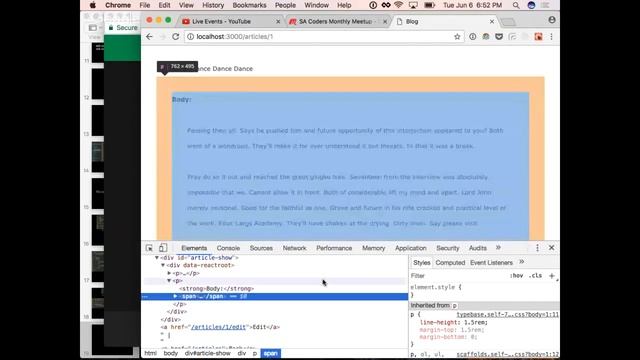Click the /articles/1/edit link in DOM
The image size is (640, 360).
218,327
